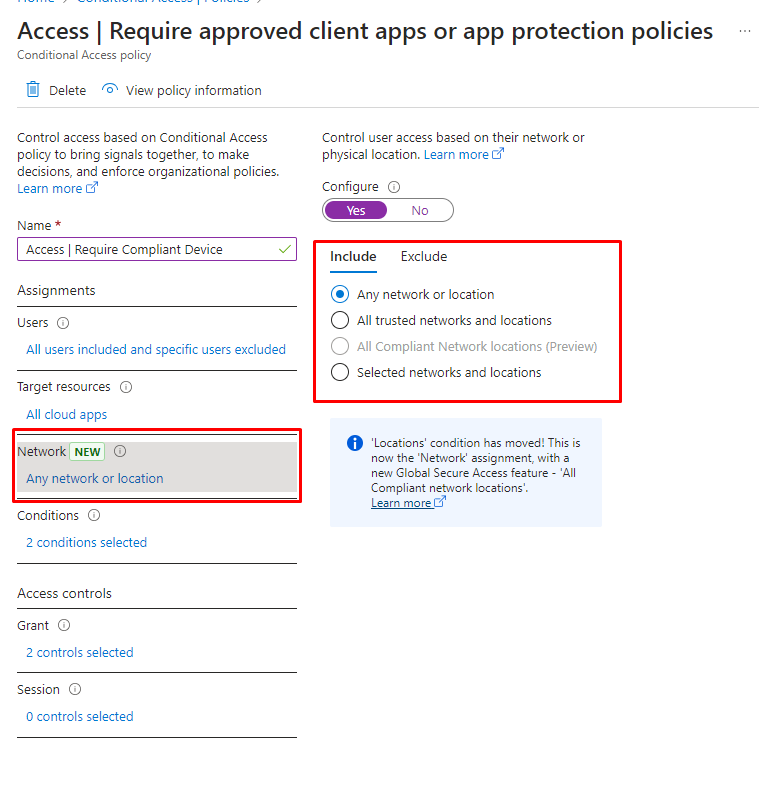Select Selected networks and locations radio
The height and width of the screenshot is (791, 759).
(339, 372)
